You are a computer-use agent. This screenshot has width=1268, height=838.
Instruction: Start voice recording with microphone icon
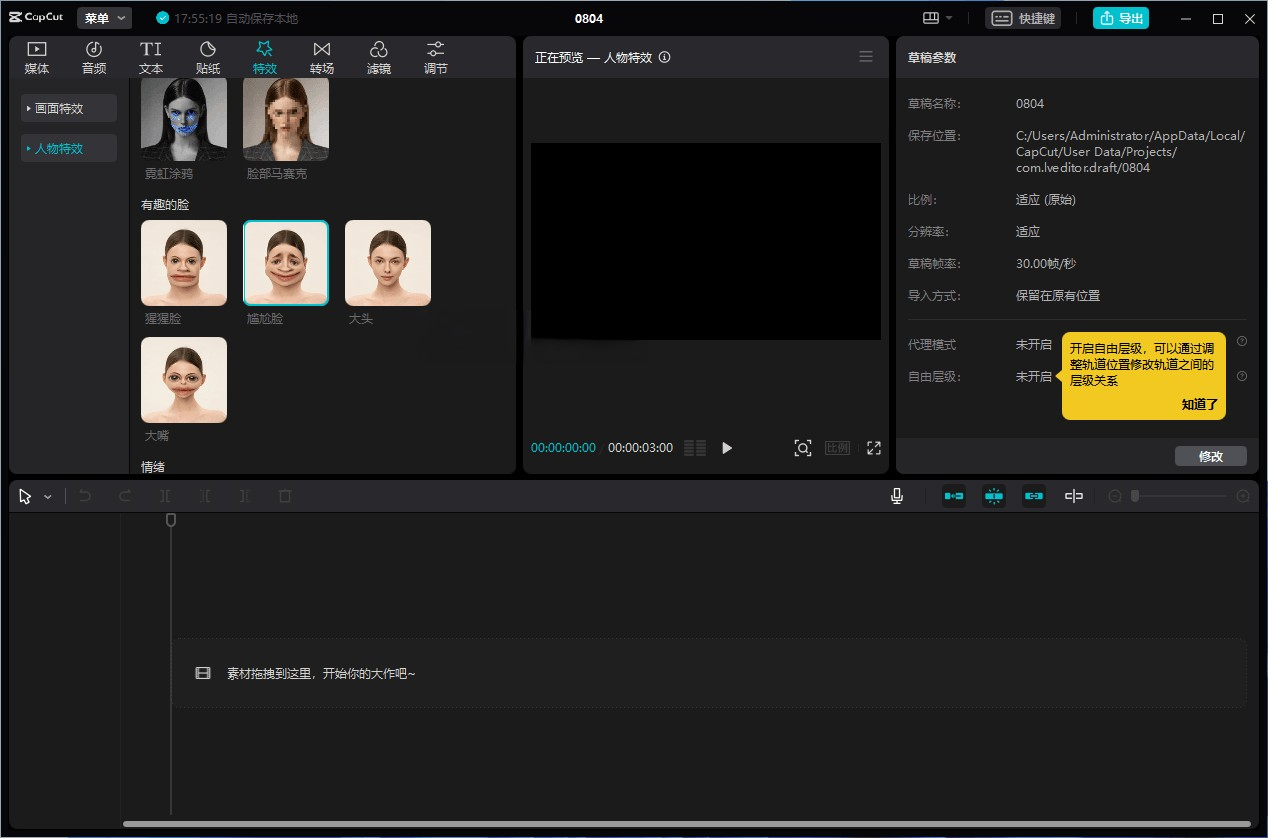[897, 496]
